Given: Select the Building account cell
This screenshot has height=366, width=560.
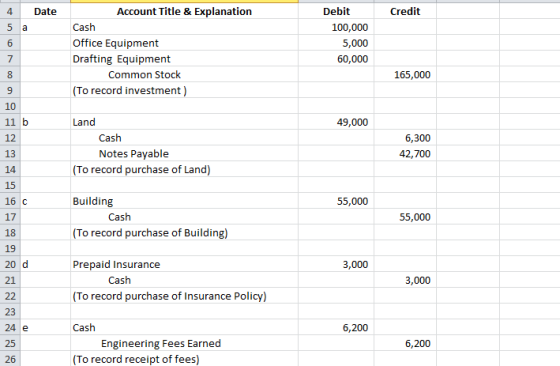Looking at the screenshot, I should coord(184,201).
